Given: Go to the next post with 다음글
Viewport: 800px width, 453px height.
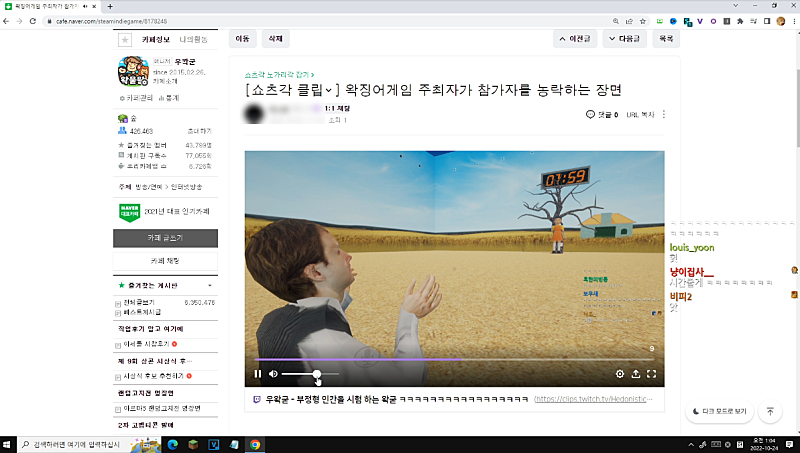Looking at the screenshot, I should point(626,39).
